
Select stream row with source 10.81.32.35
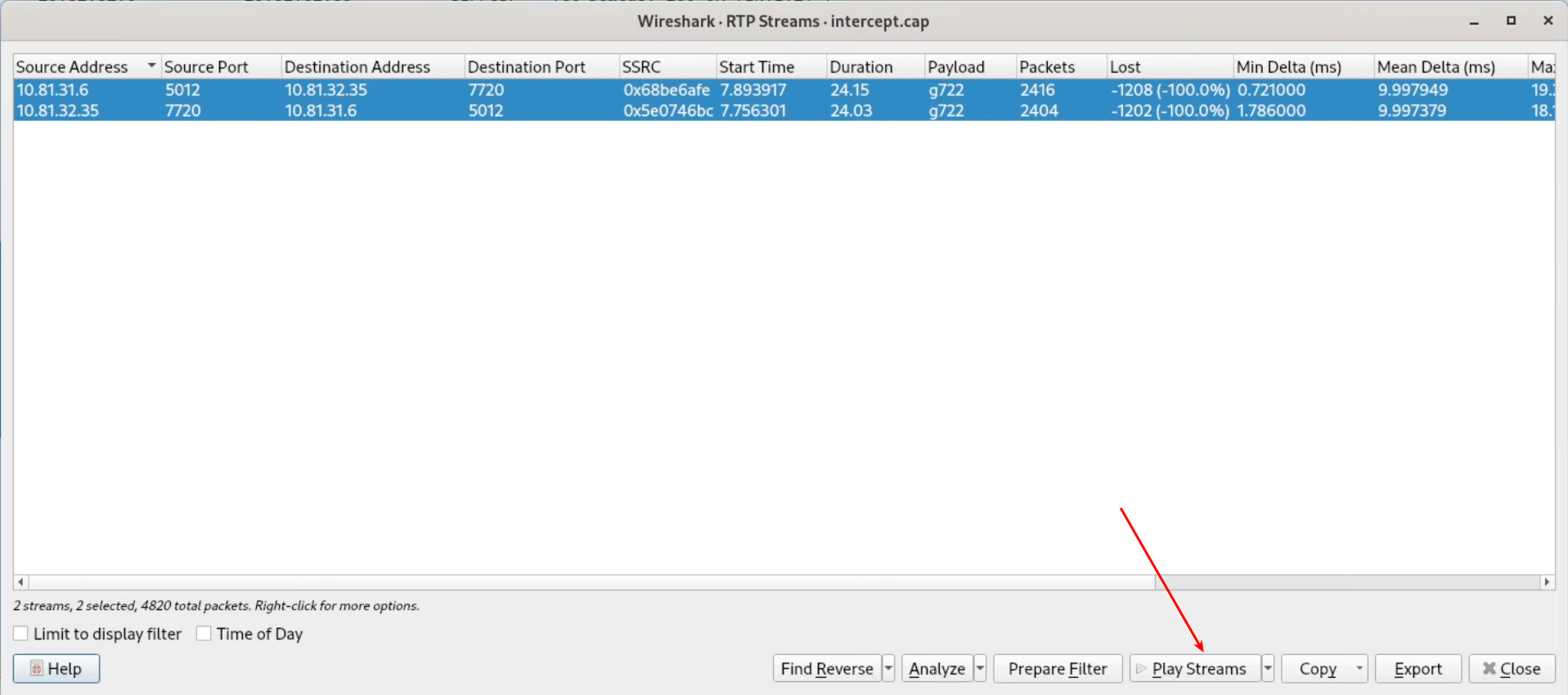tap(784, 110)
